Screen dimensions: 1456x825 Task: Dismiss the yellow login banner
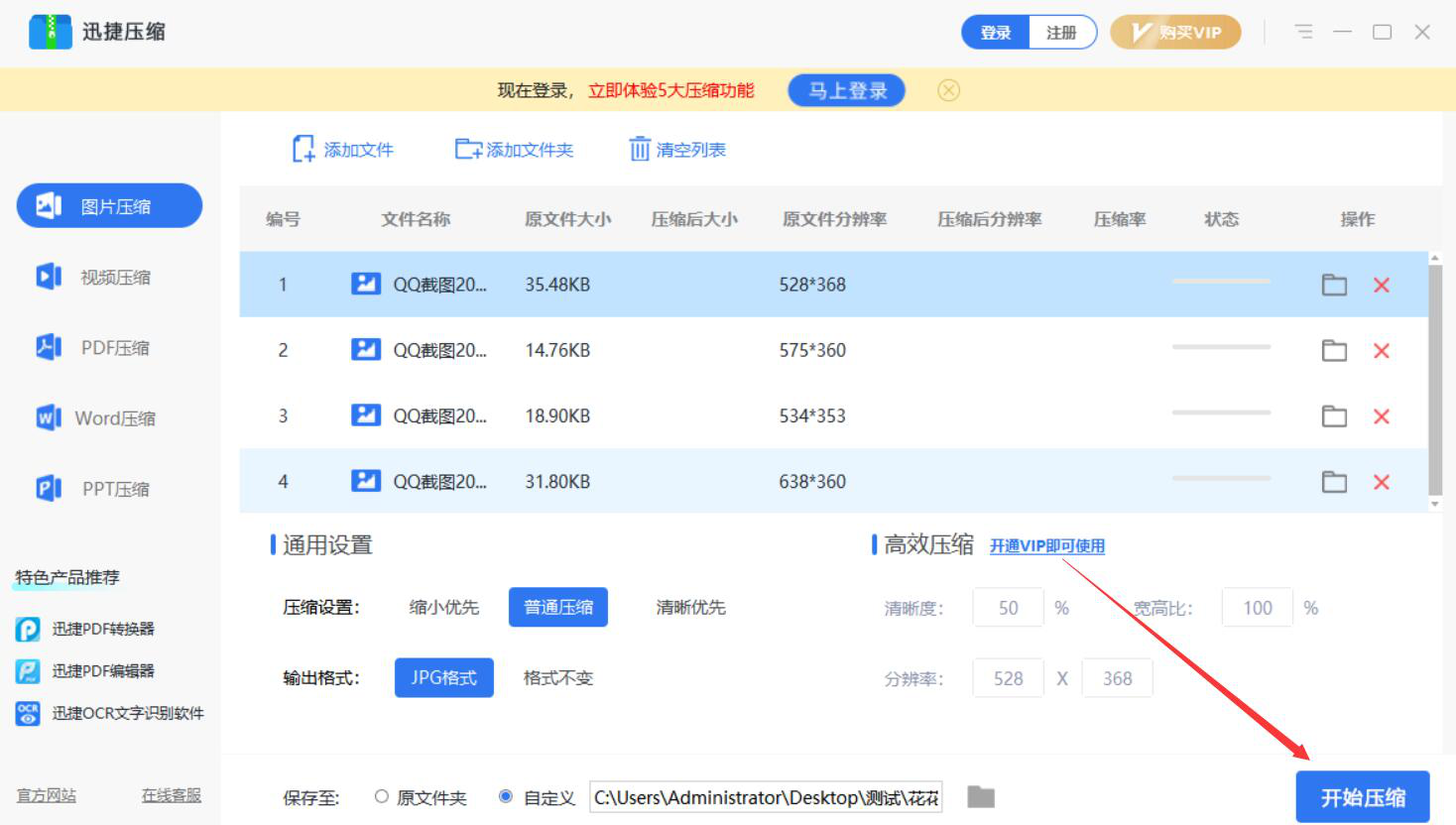(948, 90)
